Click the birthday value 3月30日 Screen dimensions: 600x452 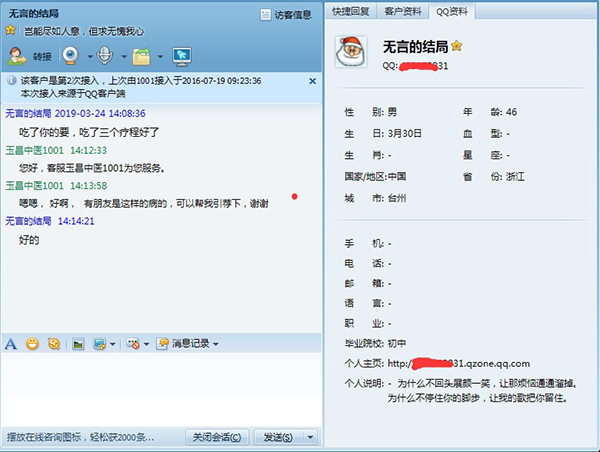point(404,134)
